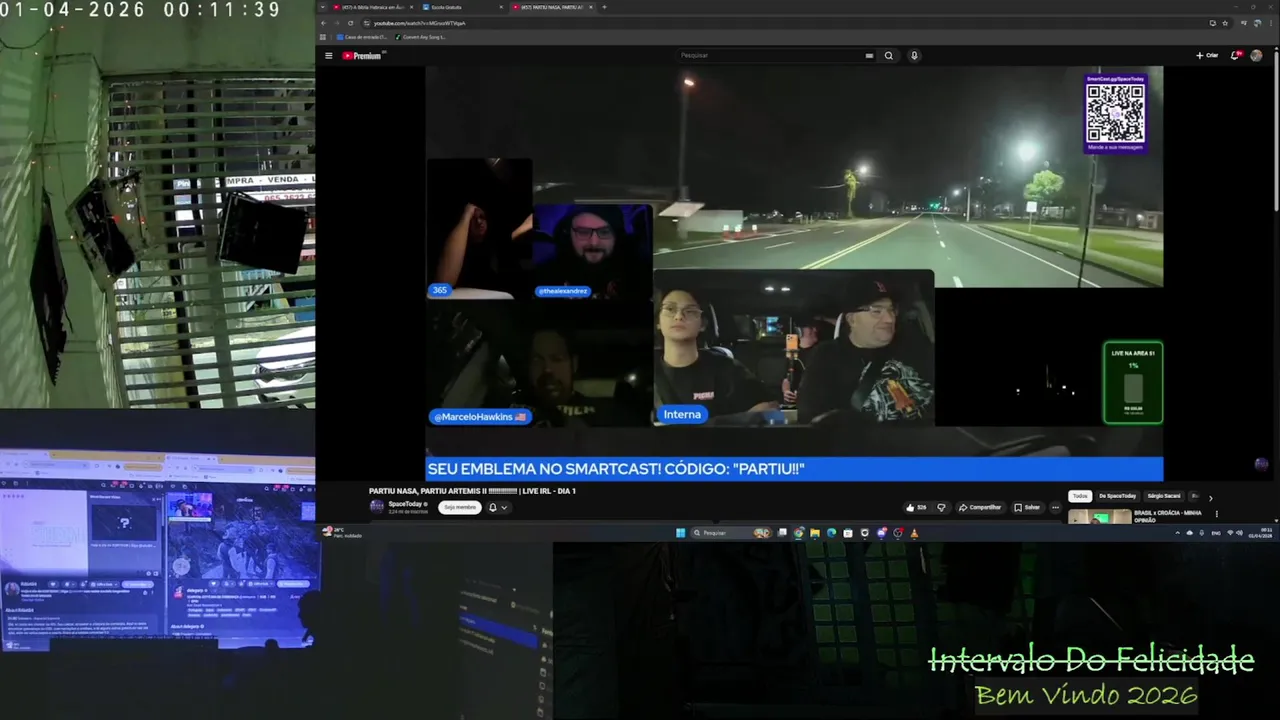Open the on-screen keyboard icon in search box

tap(869, 56)
